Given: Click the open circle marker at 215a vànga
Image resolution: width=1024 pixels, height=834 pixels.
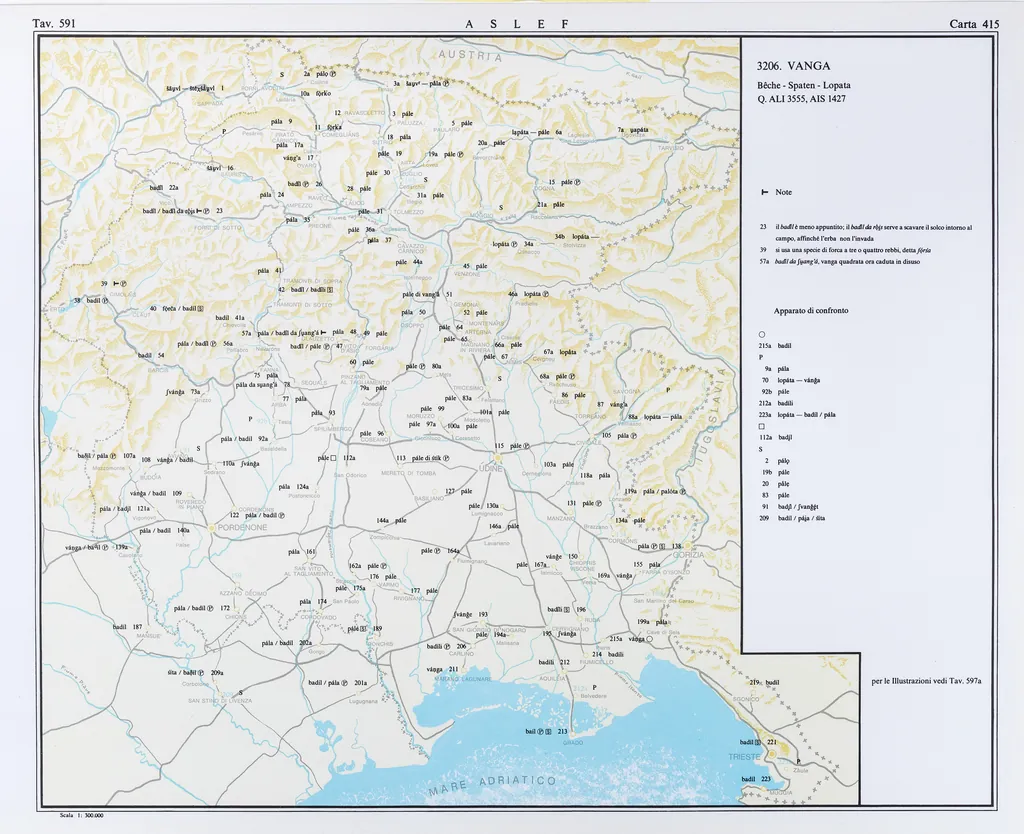Looking at the screenshot, I should pyautogui.click(x=650, y=639).
